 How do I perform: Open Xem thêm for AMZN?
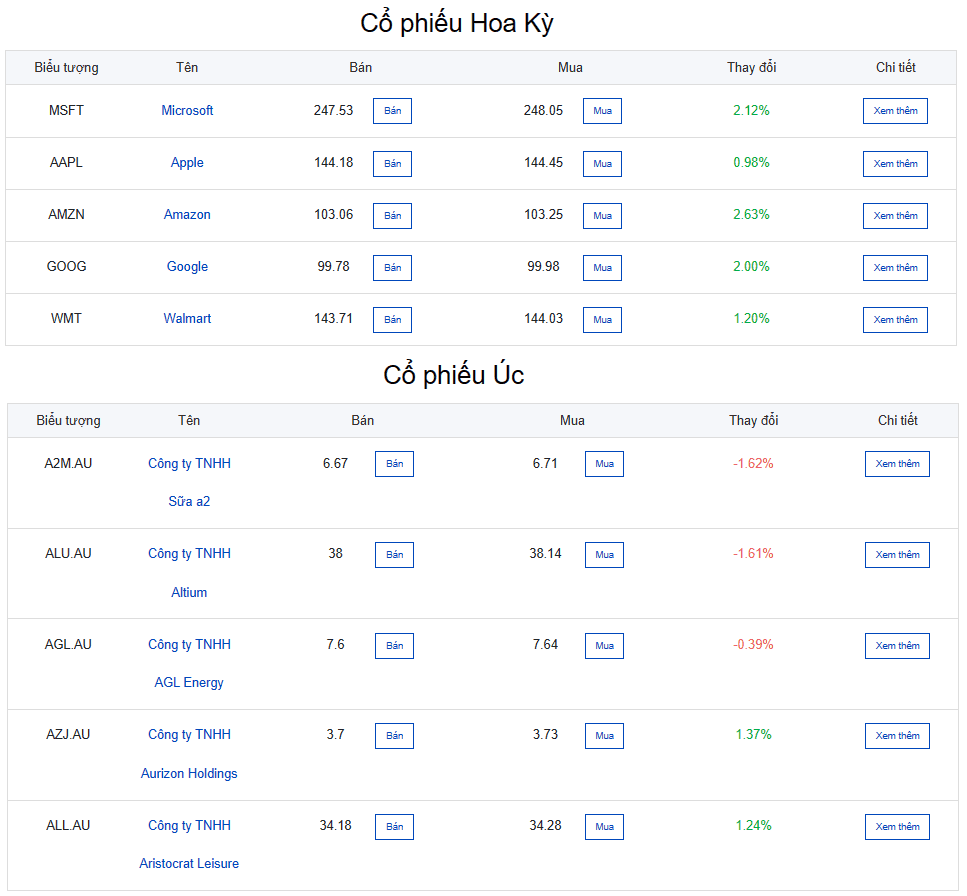pyautogui.click(x=895, y=216)
